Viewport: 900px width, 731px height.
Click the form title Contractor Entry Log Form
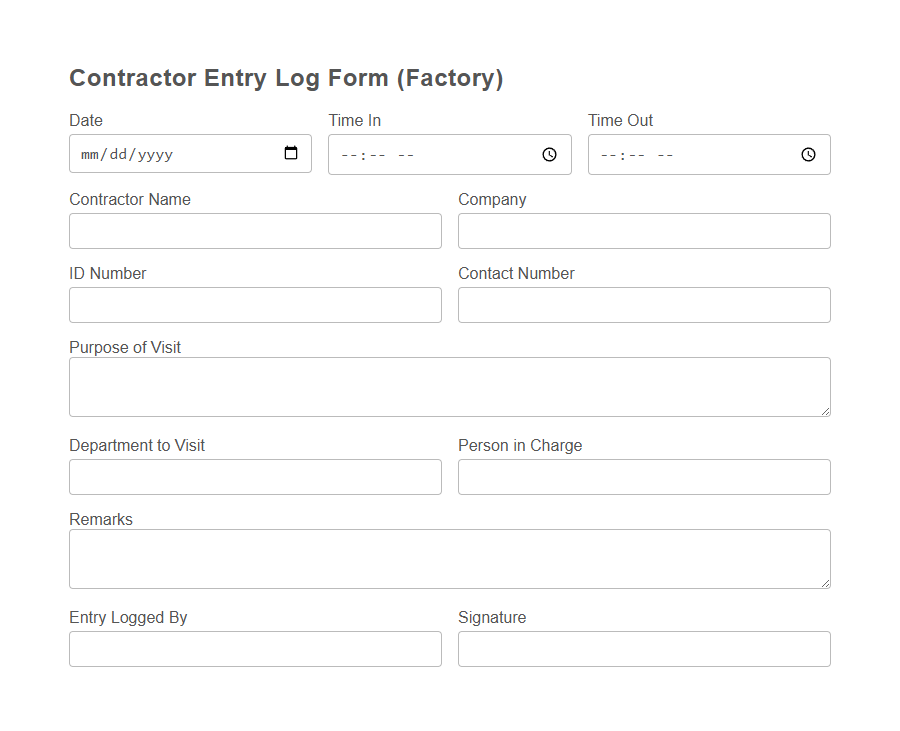(285, 78)
